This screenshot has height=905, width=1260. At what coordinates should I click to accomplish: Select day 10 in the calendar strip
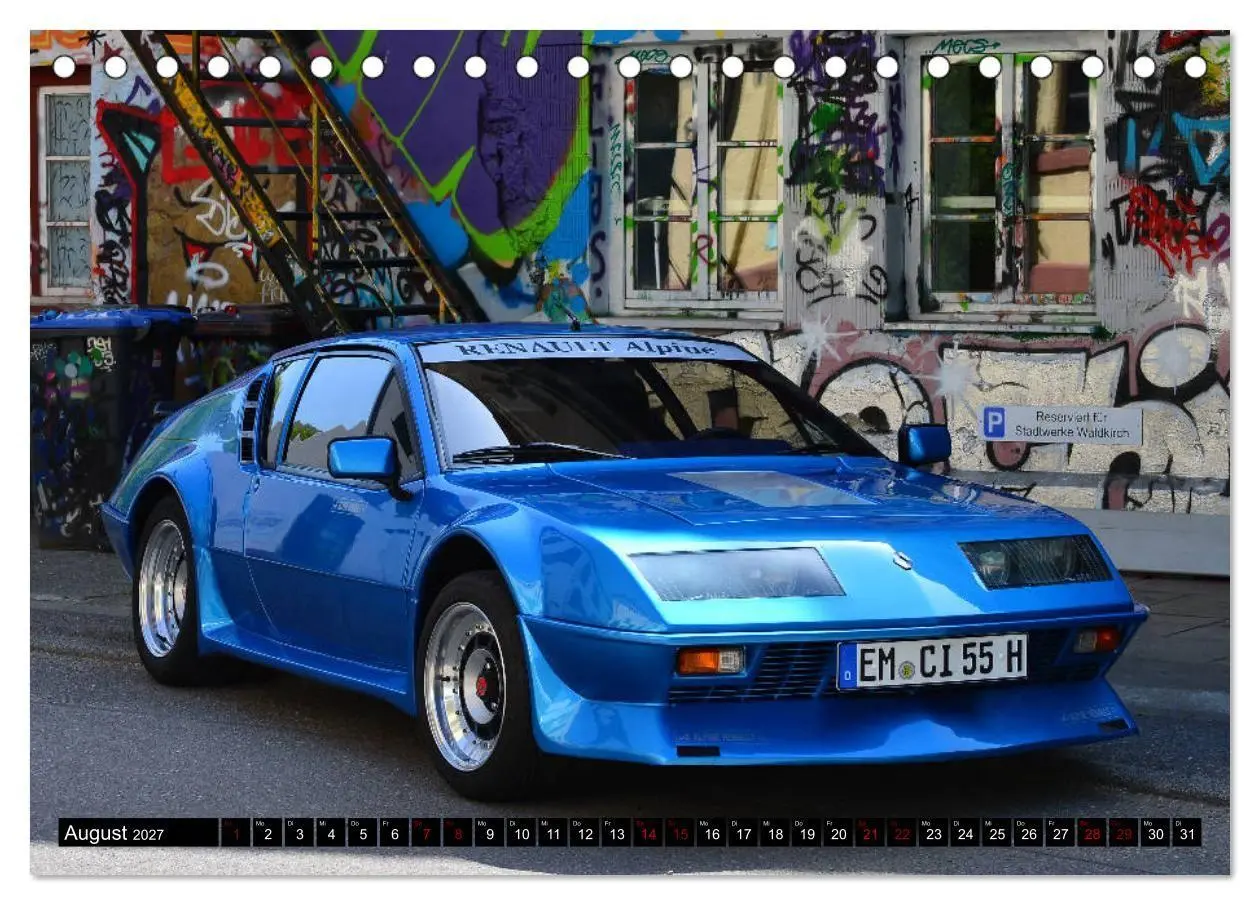tap(521, 832)
